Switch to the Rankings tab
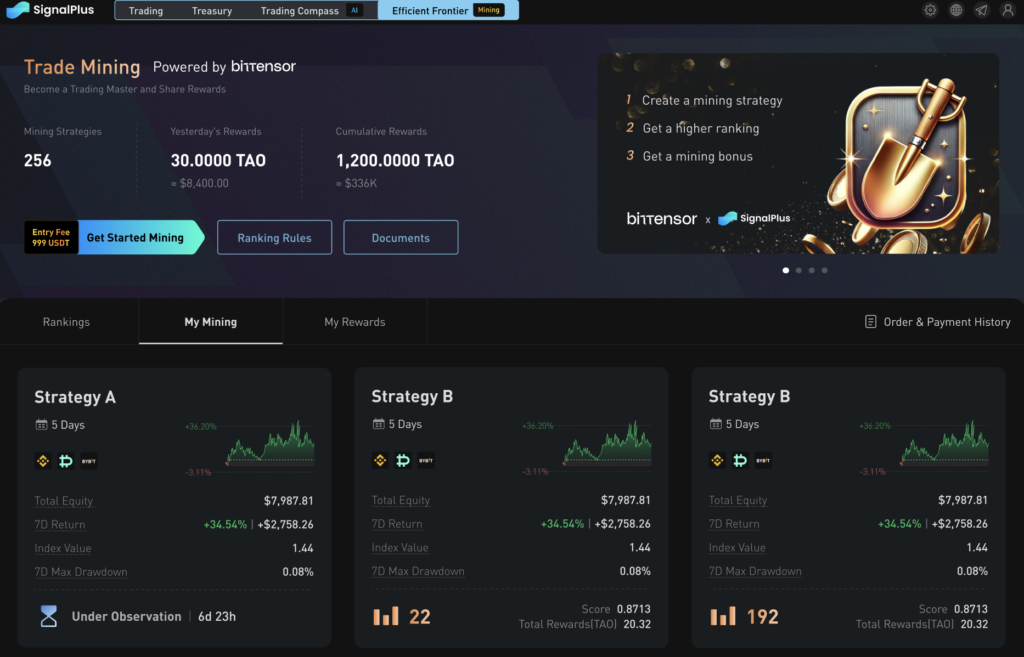The height and width of the screenshot is (657, 1024). (66, 322)
